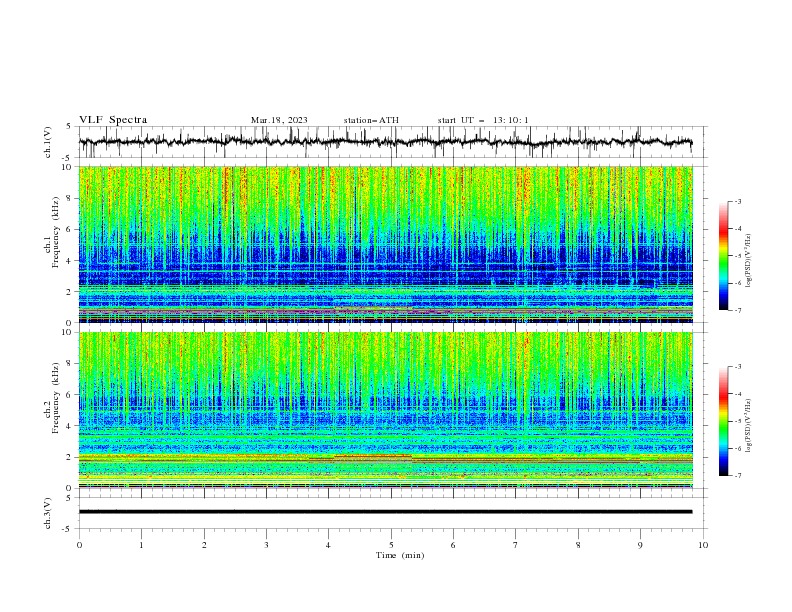
Task: Click time axis tick label "10"
Action: click(703, 545)
